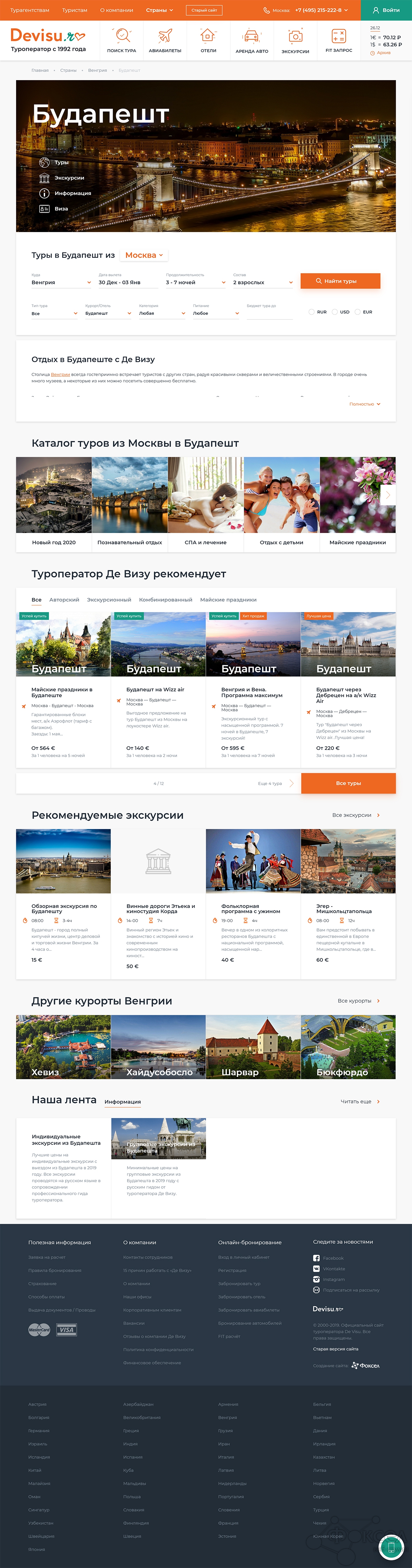Select USD currency radio button
Viewport: 412px width, 1568px height.
(x=335, y=312)
